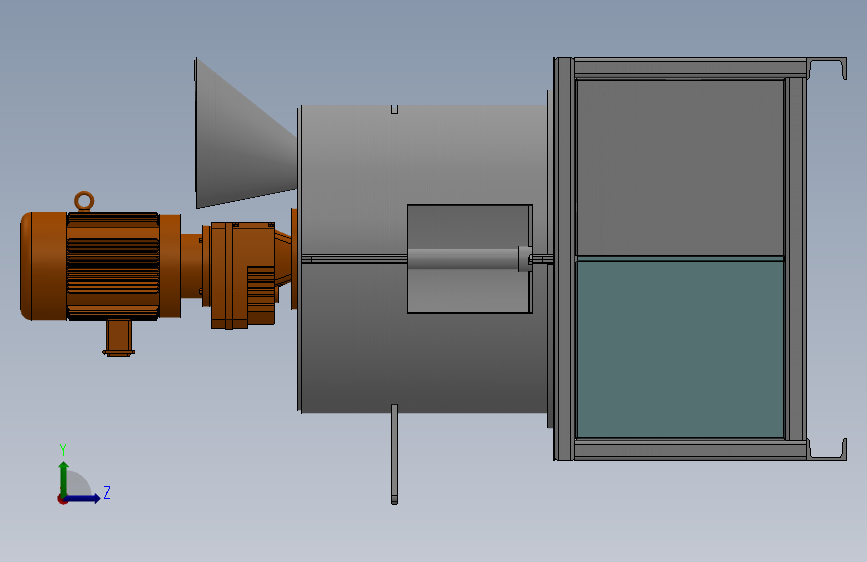Click the teal lower panel in the frame
This screenshot has height=562, width=867.
click(680, 349)
